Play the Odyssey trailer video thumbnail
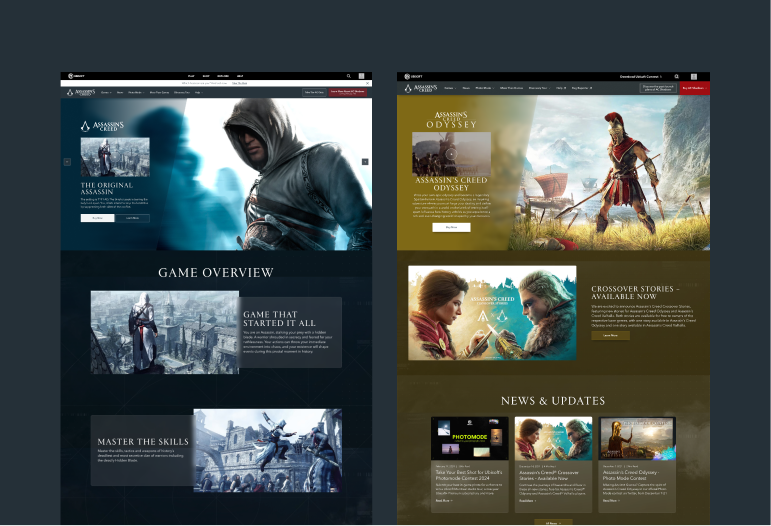This screenshot has width=771, height=526. tap(451, 156)
